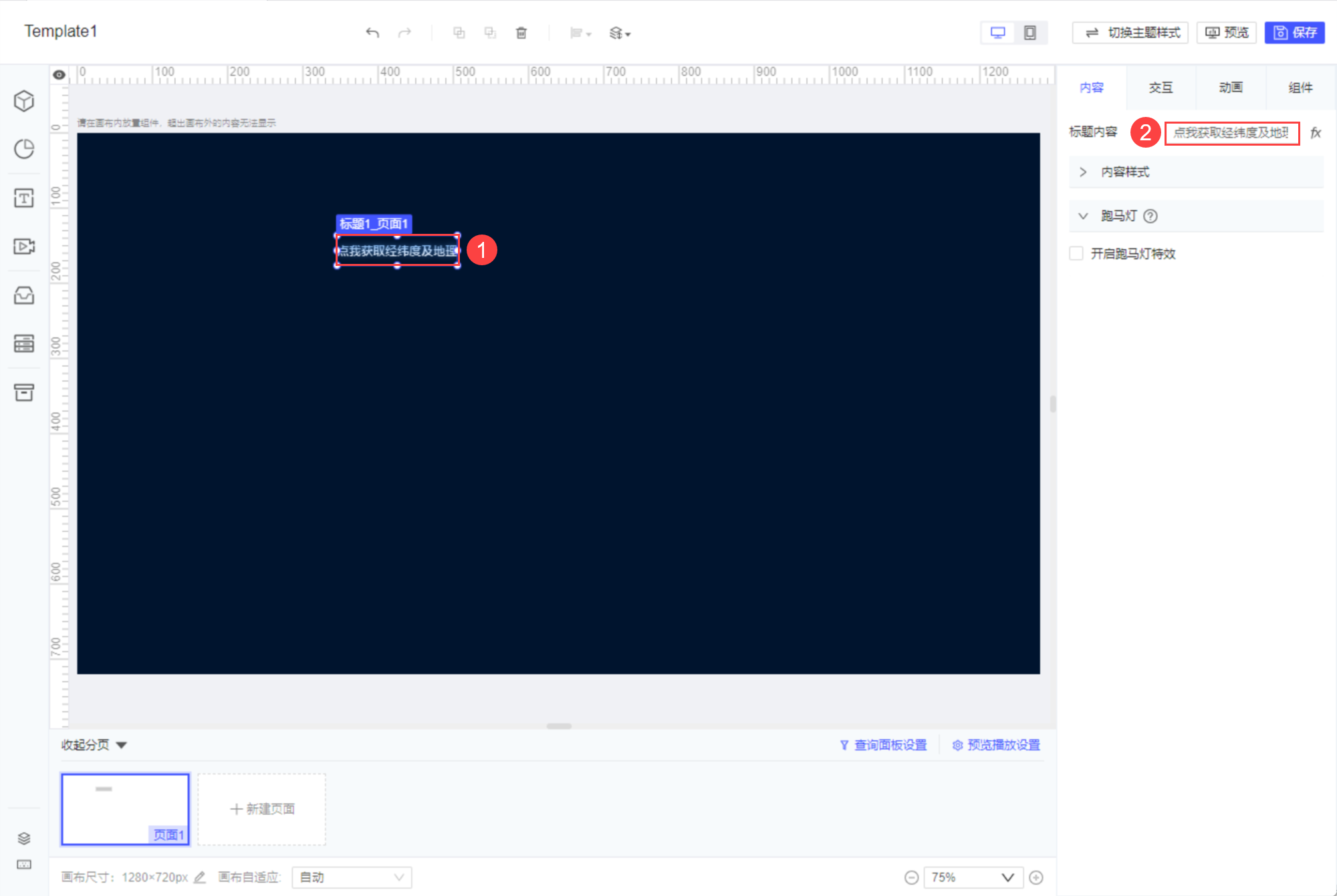This screenshot has width=1337, height=896.
Task: Collapse the 跑马灯 section
Action: click(1084, 215)
